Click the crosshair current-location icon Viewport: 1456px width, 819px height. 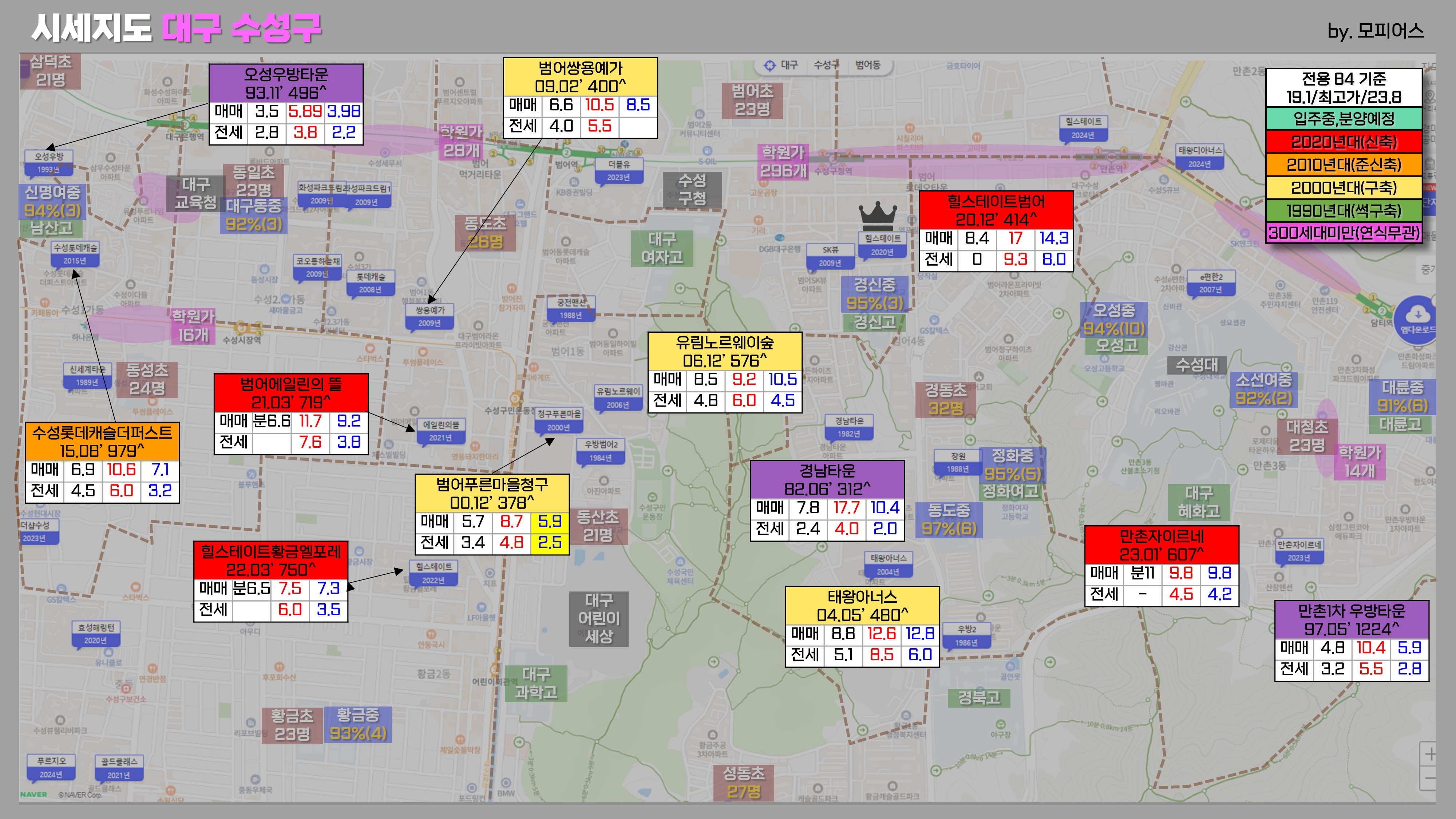click(769, 66)
